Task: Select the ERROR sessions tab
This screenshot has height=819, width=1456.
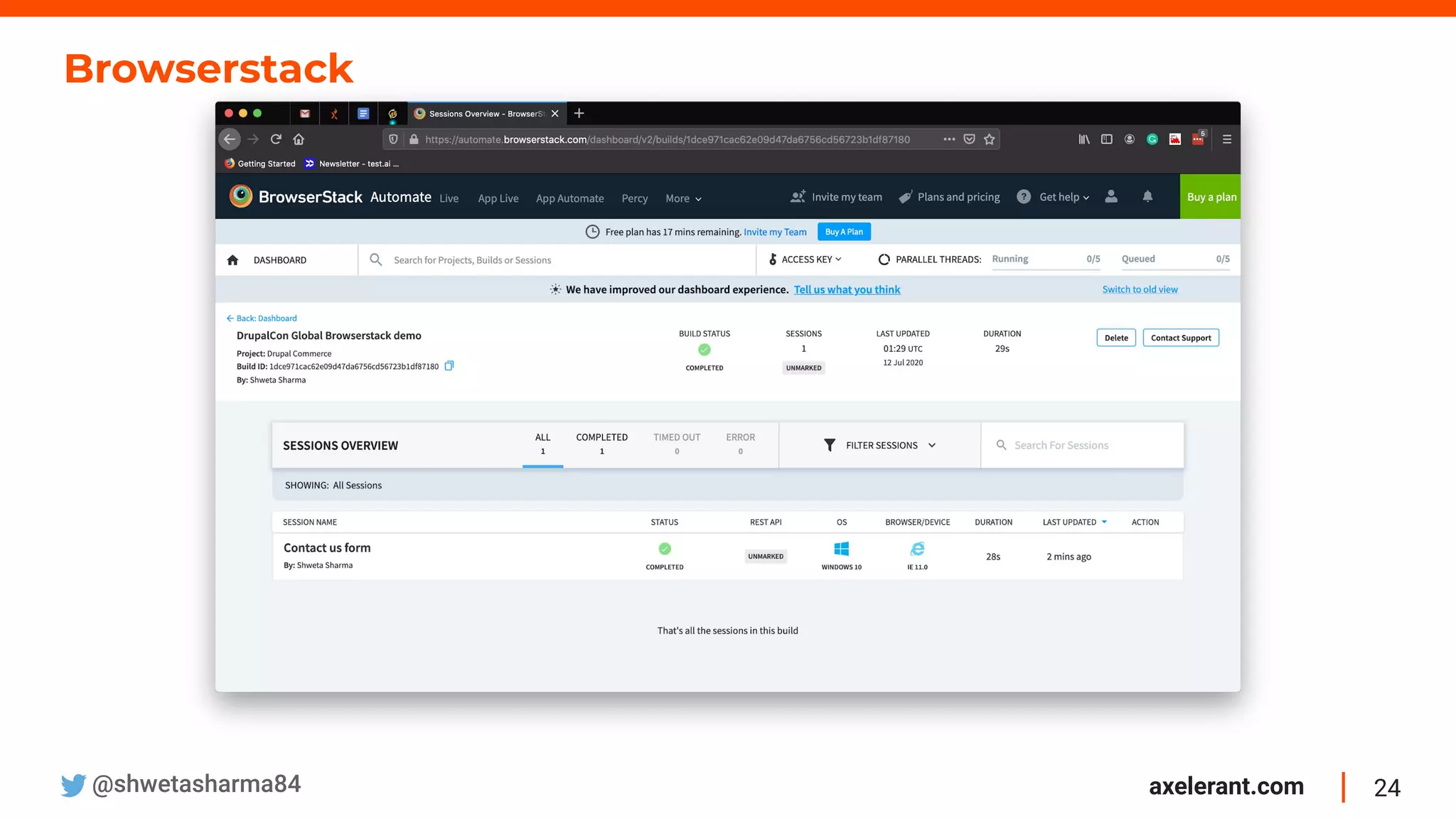Action: 740,444
